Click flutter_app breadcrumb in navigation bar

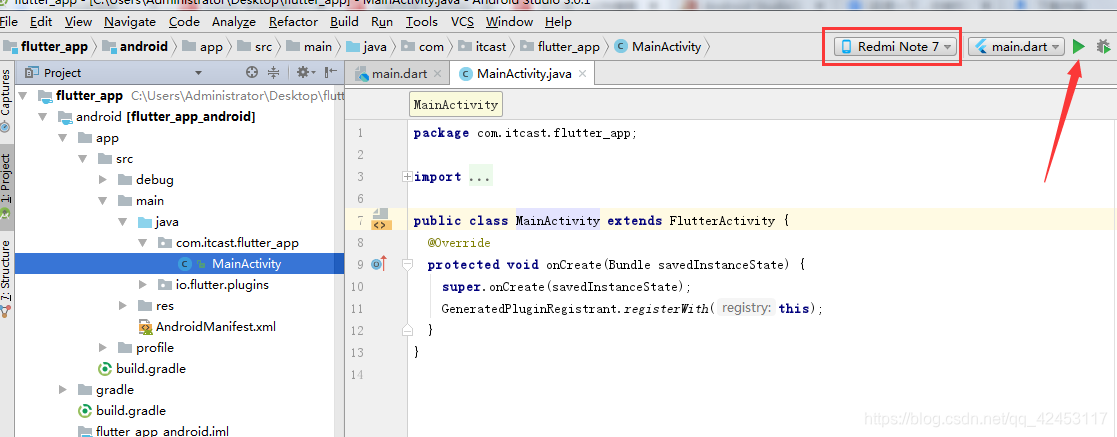[x=46, y=47]
